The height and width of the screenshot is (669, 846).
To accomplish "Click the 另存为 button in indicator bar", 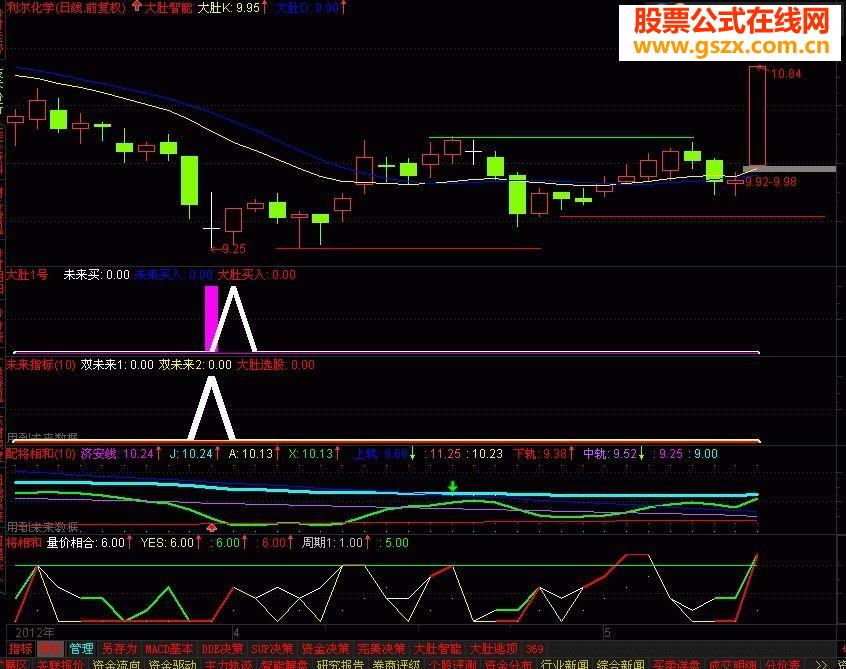I will pyautogui.click(x=119, y=648).
